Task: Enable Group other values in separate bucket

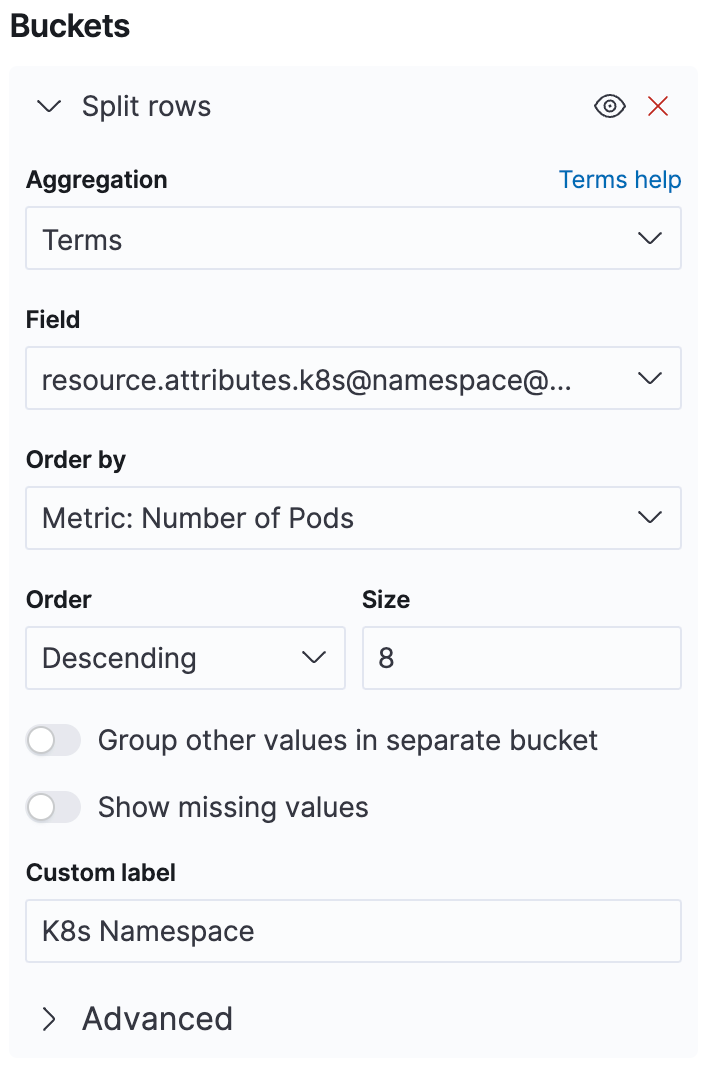Action: pyautogui.click(x=53, y=740)
